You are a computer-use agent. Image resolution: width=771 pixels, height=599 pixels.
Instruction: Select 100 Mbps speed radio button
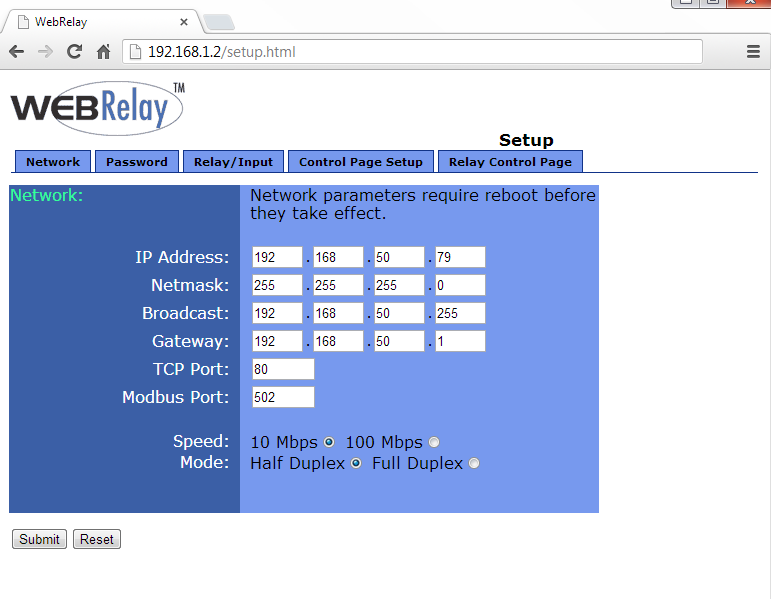(434, 442)
